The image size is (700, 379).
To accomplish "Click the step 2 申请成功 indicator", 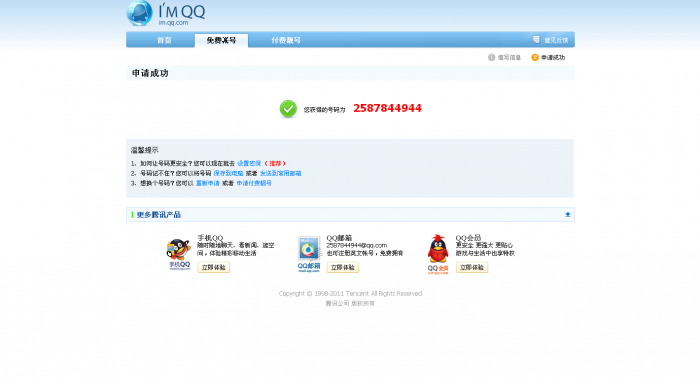I will click(x=548, y=58).
